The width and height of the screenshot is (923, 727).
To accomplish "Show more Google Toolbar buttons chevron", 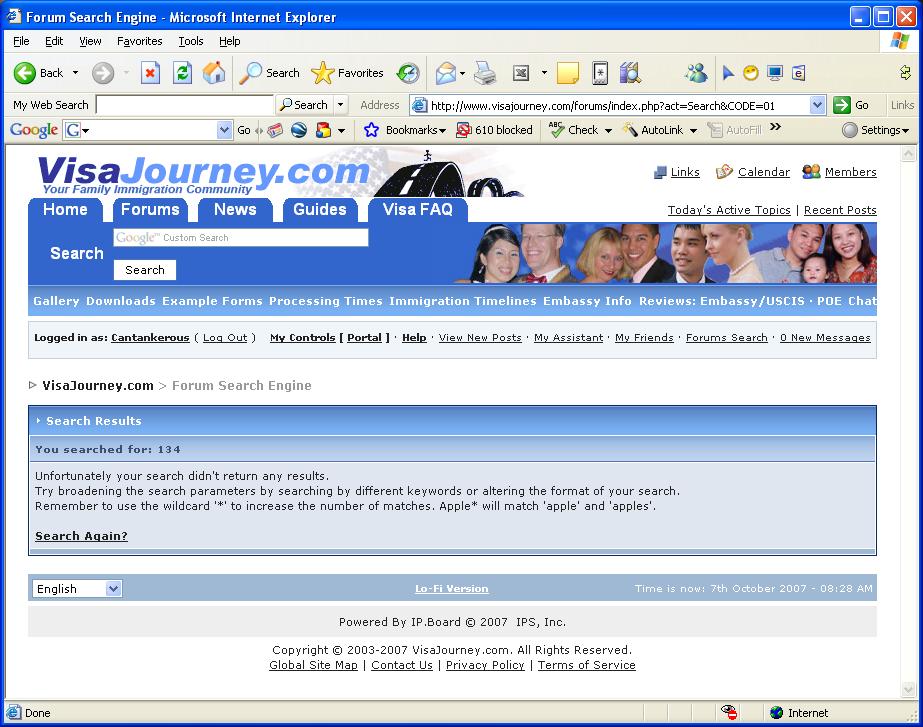I will (x=775, y=127).
